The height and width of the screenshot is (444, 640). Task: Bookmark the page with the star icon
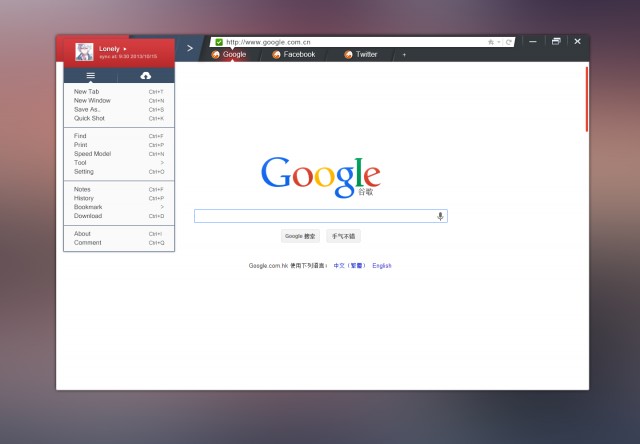tap(491, 42)
